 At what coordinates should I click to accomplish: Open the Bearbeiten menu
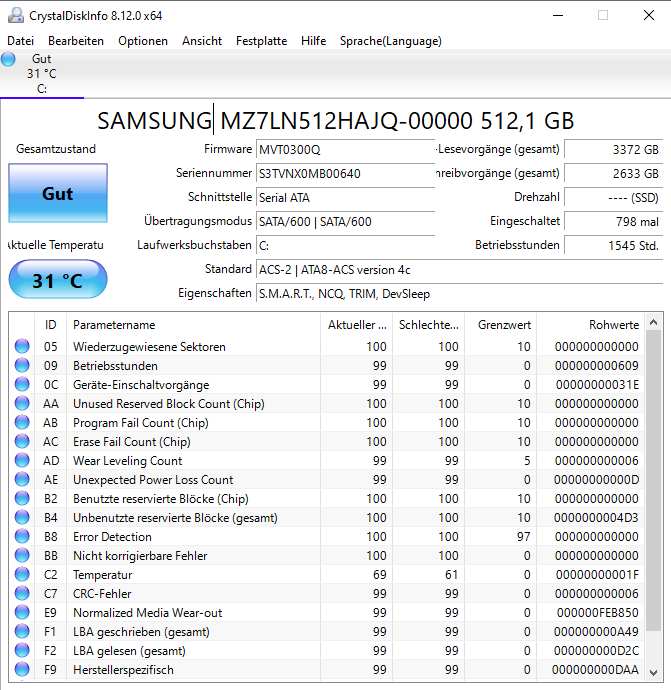[x=76, y=41]
